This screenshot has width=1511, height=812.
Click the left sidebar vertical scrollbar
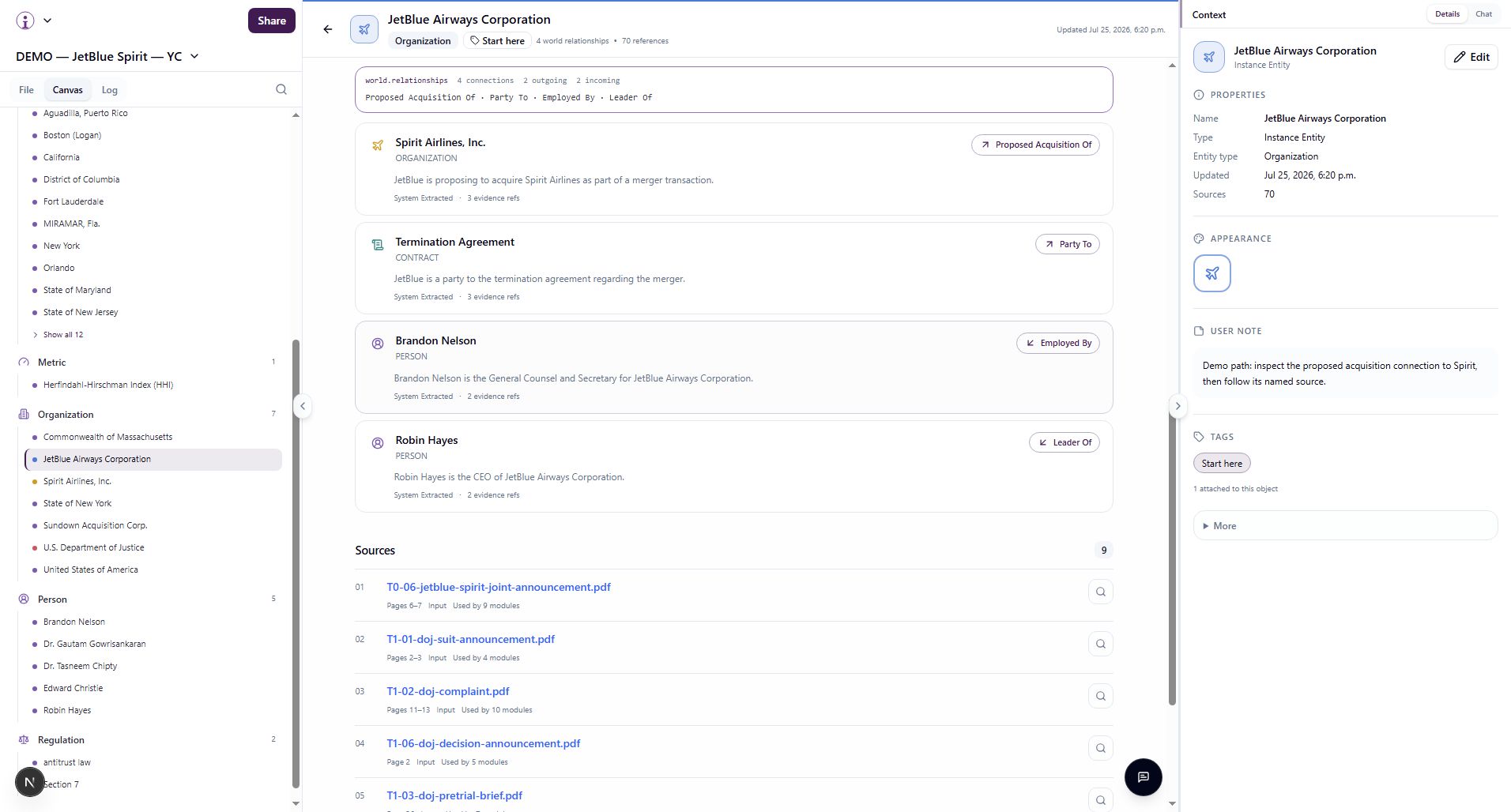(x=296, y=563)
